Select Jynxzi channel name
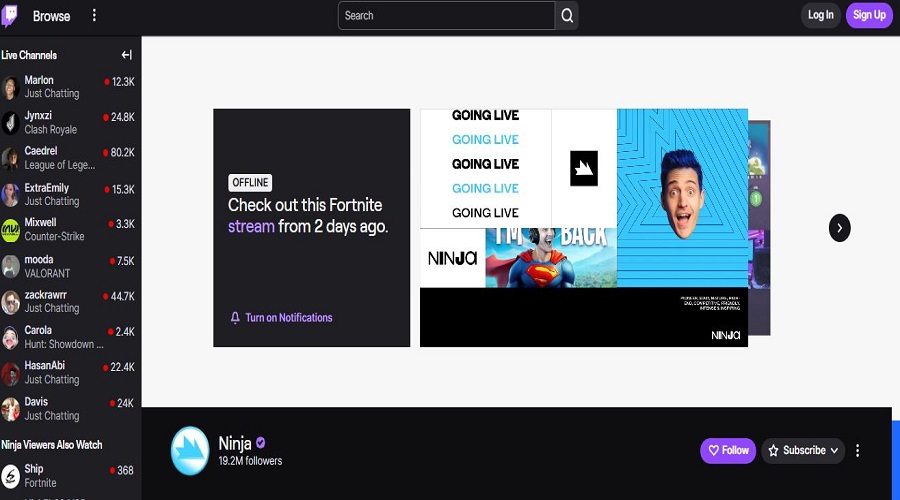The height and width of the screenshot is (500, 900). pos(38,115)
